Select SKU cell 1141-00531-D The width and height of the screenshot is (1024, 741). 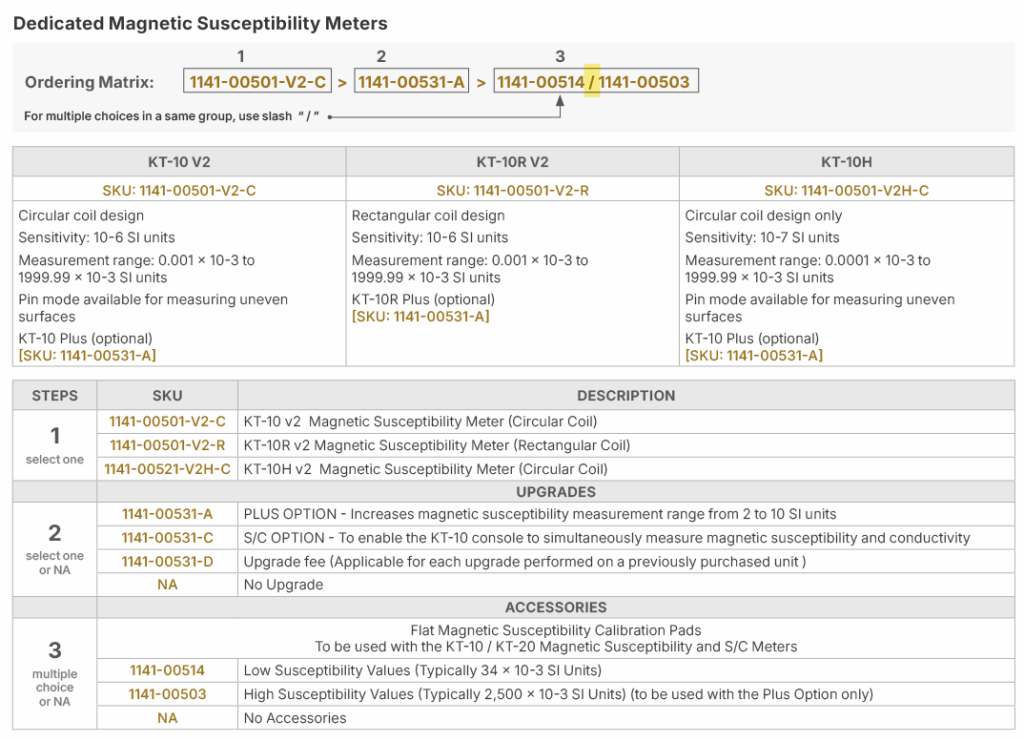pos(167,561)
